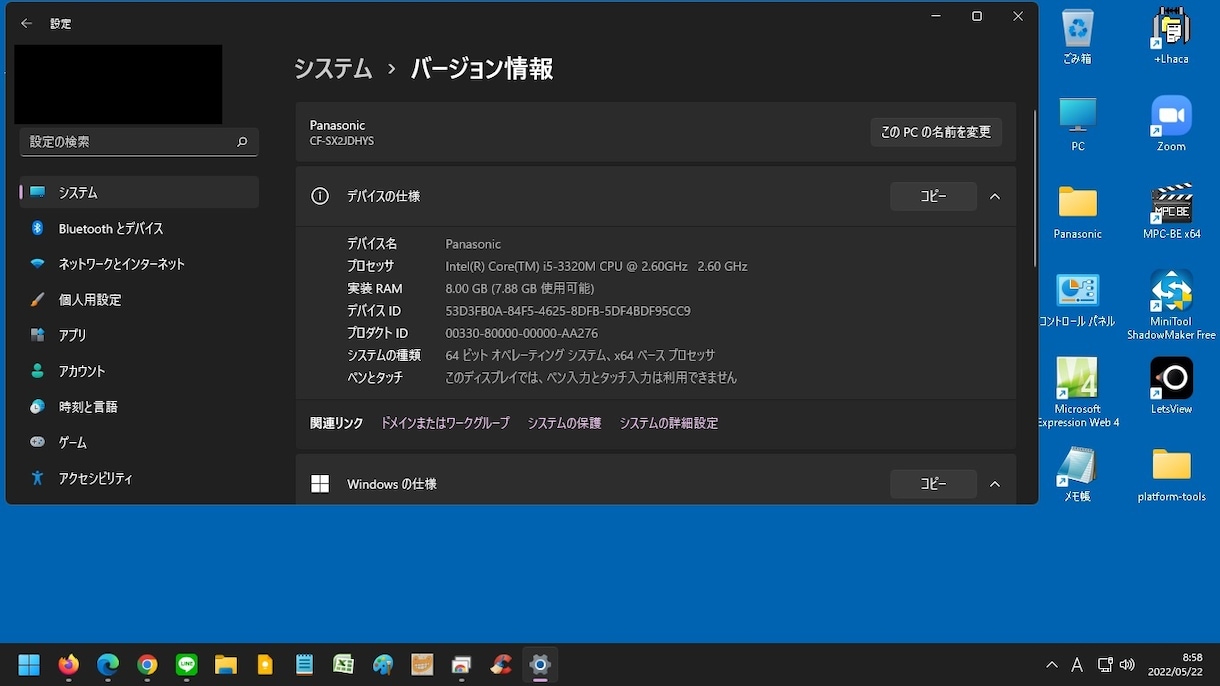The height and width of the screenshot is (686, 1220).
Task: Open 時刻と言語 settings category
Action: 139,407
